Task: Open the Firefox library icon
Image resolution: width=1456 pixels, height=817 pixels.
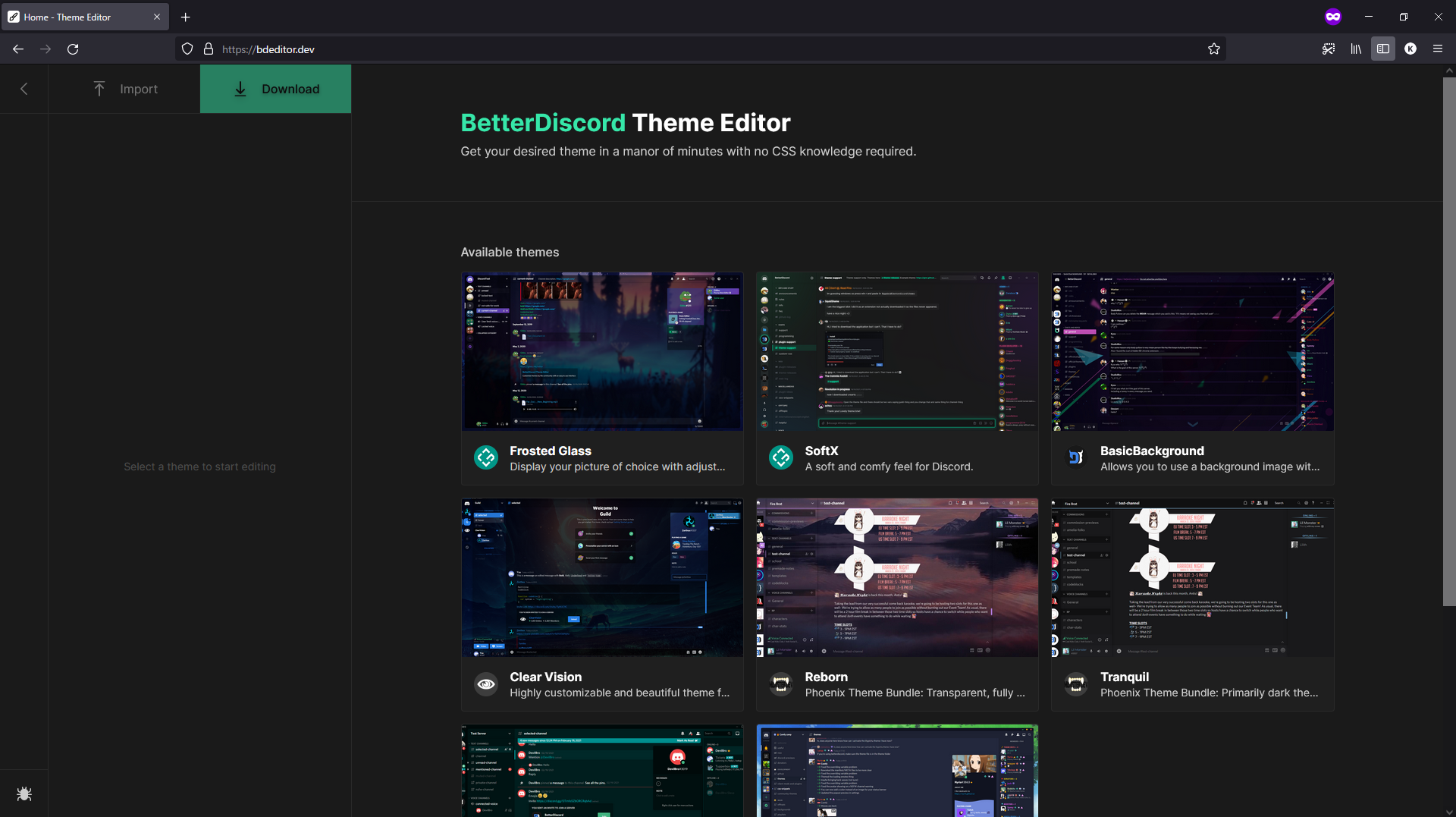Action: point(1356,49)
